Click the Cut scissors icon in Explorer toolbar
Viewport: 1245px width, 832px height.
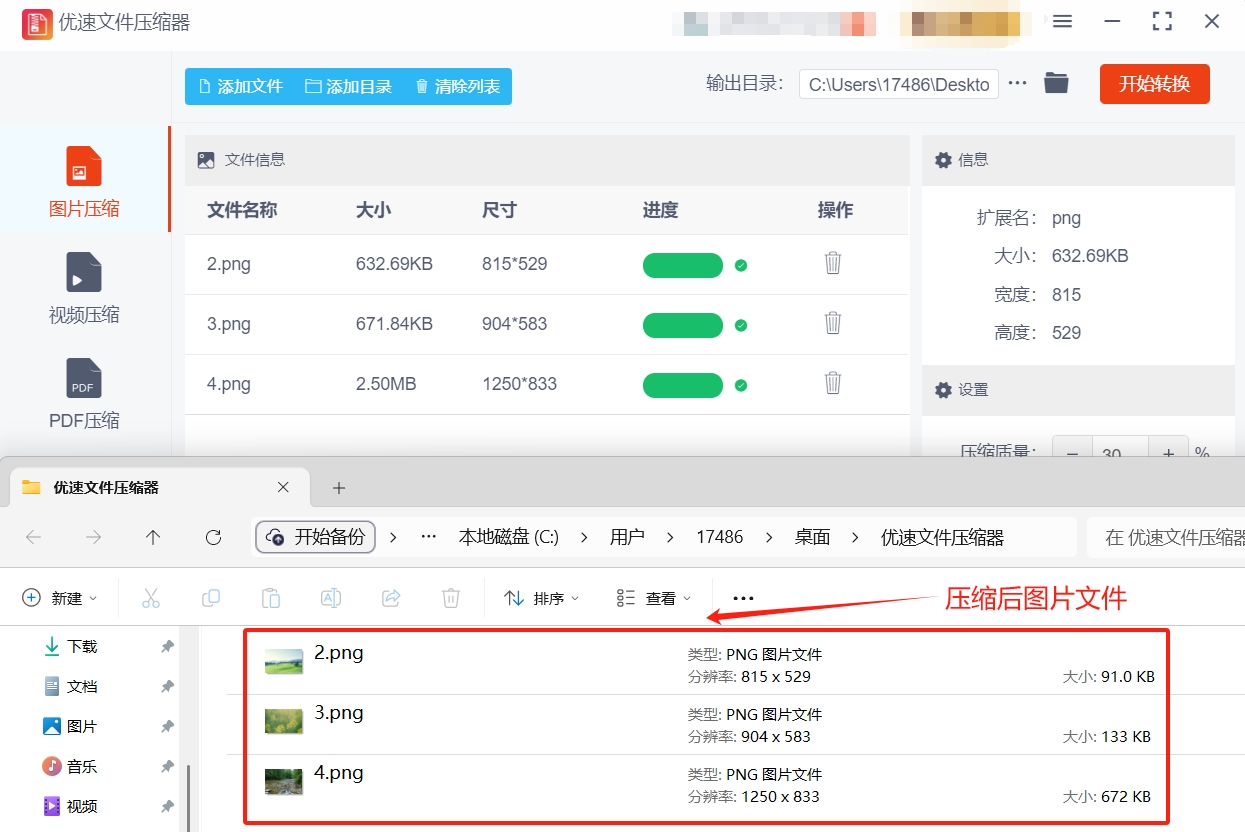point(151,598)
